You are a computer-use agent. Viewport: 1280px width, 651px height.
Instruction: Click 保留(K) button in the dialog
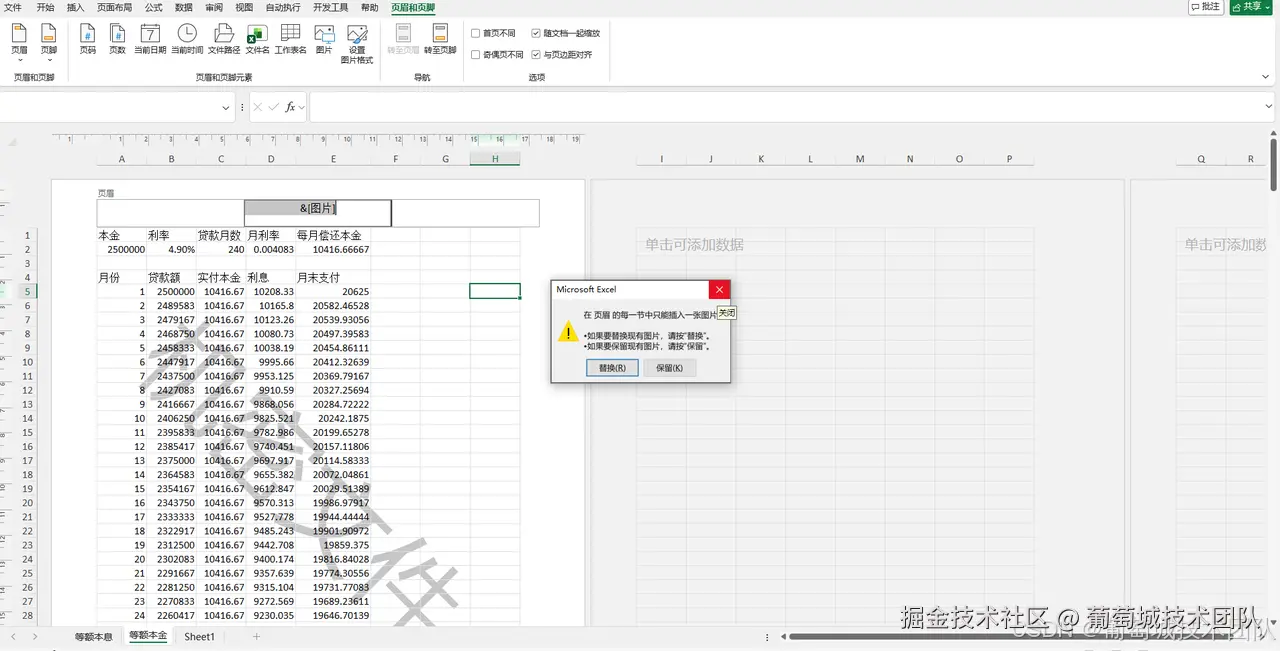click(x=670, y=368)
